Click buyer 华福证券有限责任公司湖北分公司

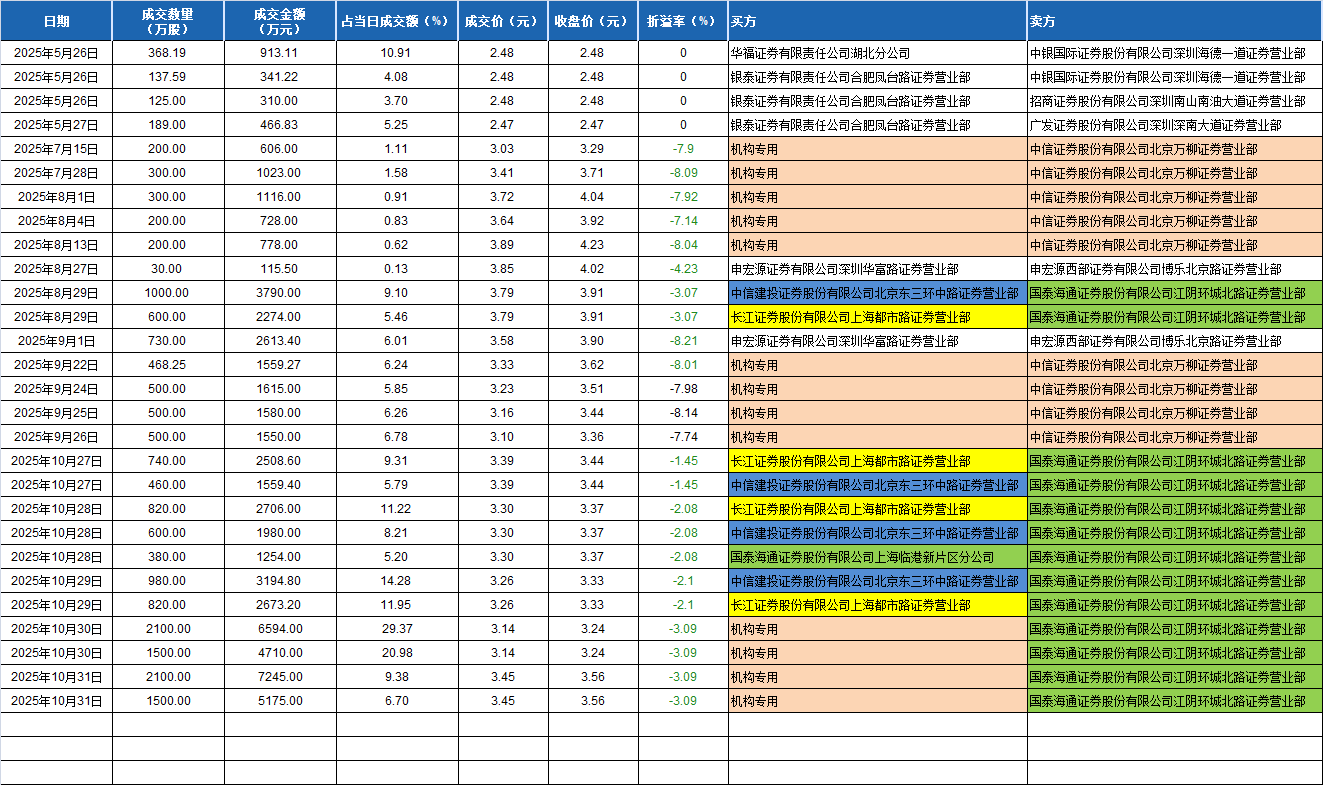pos(877,53)
